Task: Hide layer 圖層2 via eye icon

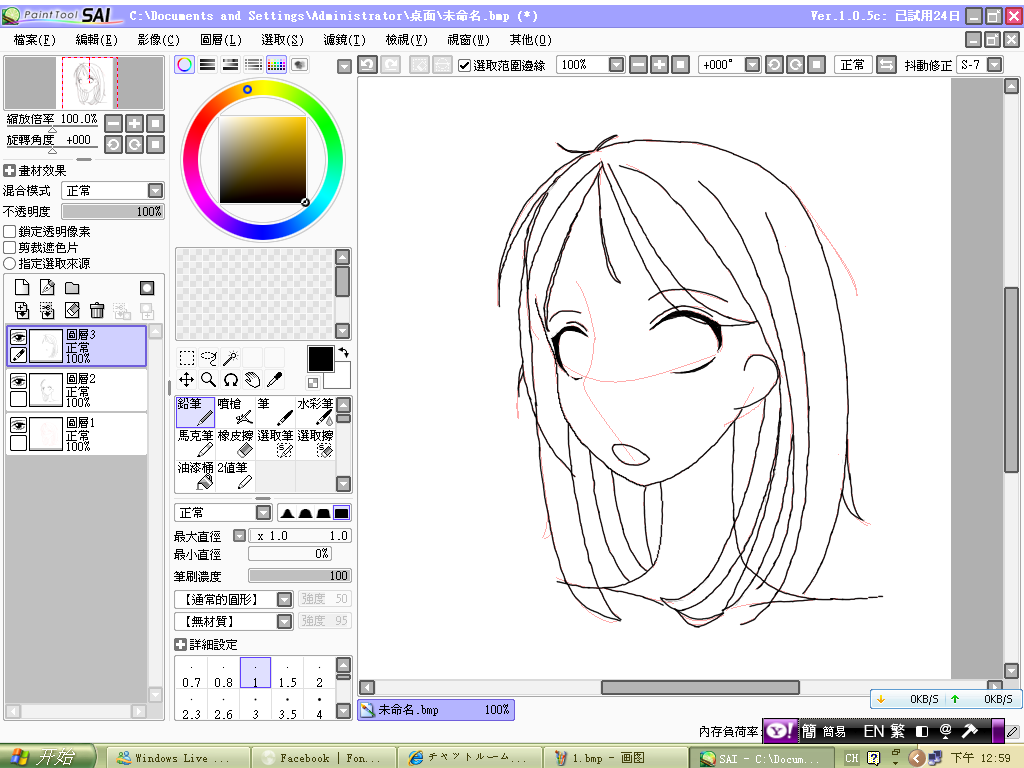Action: 18,381
